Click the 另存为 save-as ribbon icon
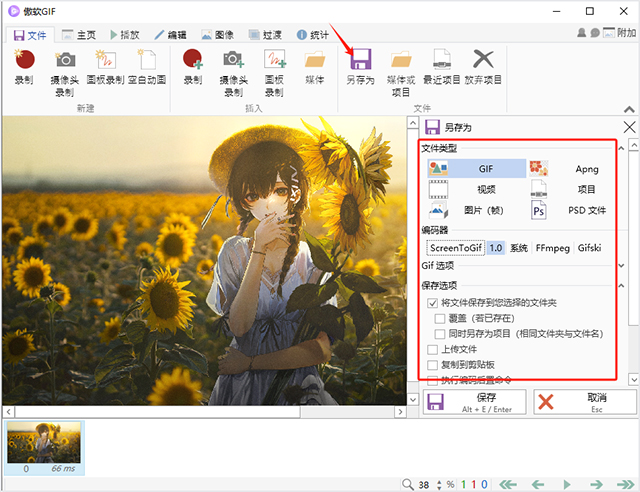640x492 pixels. [360, 60]
